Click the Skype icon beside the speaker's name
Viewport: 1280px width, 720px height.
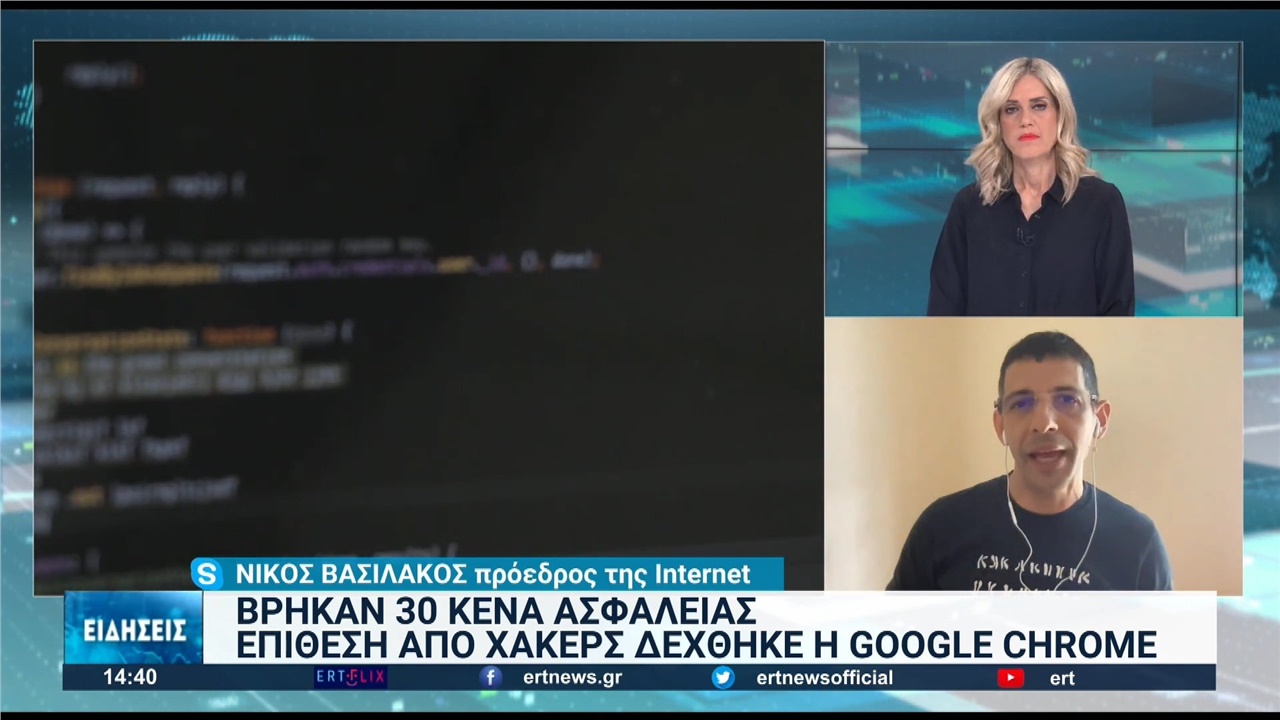coord(207,573)
